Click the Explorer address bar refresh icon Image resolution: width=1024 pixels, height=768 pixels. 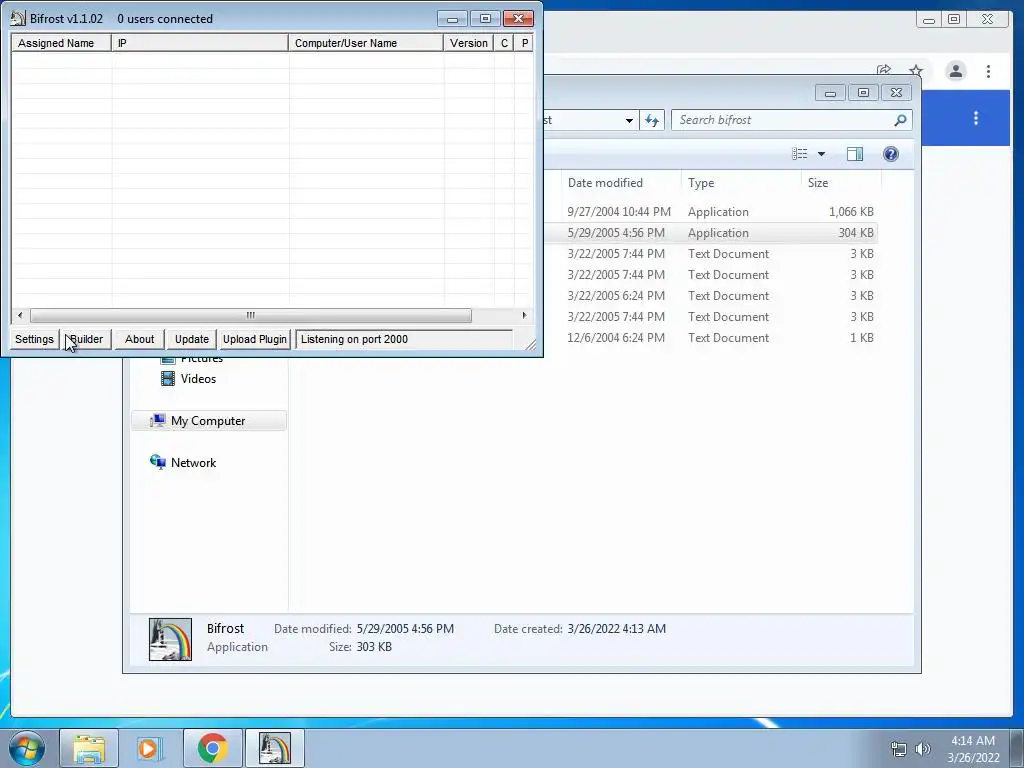point(652,120)
